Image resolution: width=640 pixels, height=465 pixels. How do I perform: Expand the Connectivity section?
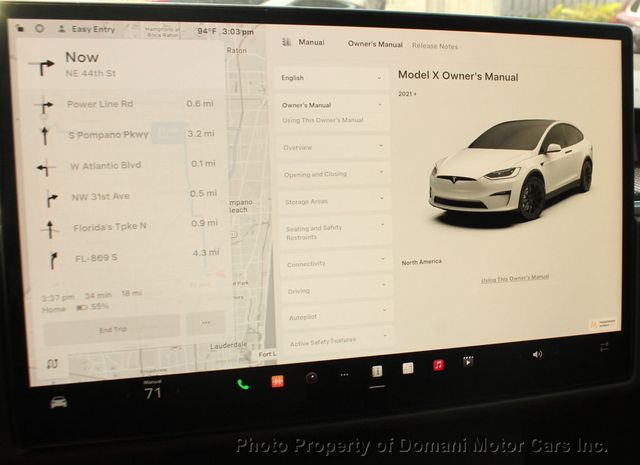tap(336, 263)
